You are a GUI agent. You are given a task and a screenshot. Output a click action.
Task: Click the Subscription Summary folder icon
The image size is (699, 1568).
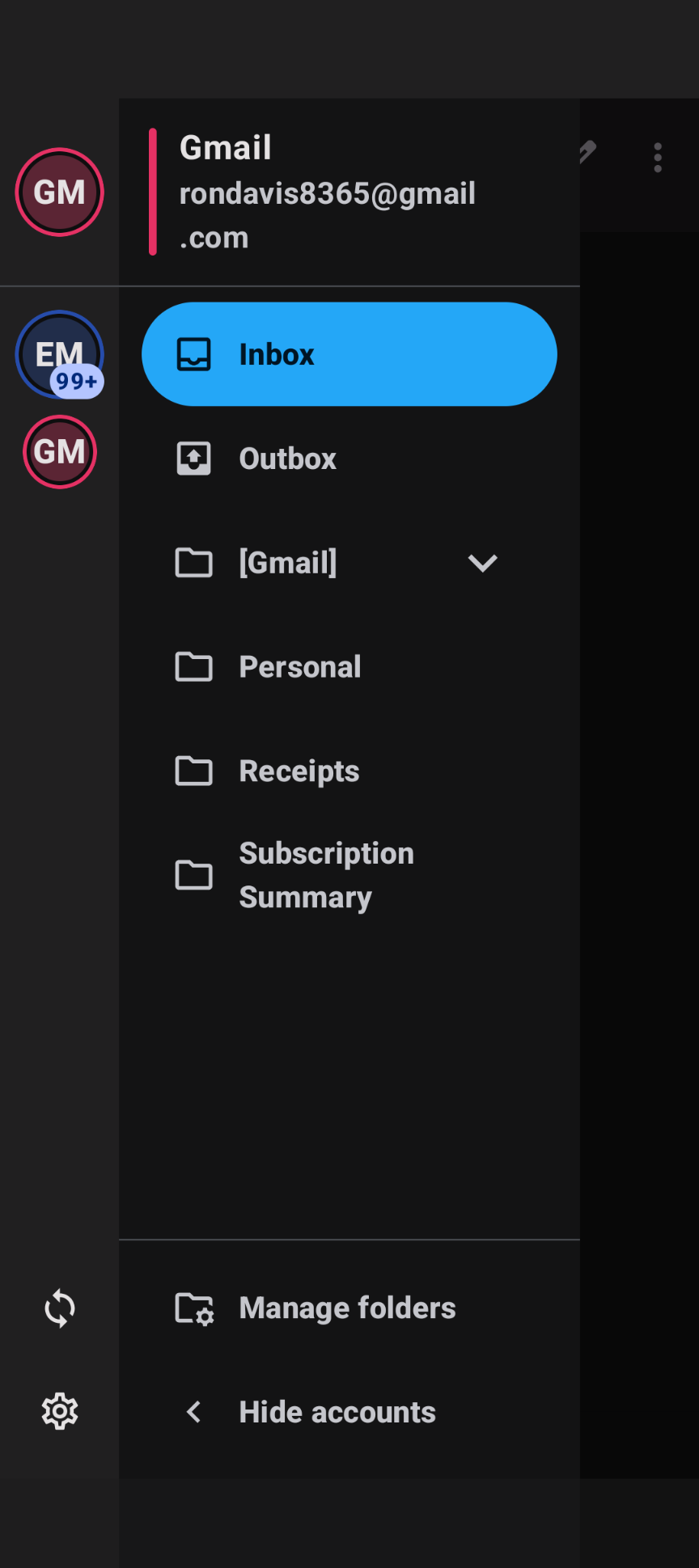194,875
